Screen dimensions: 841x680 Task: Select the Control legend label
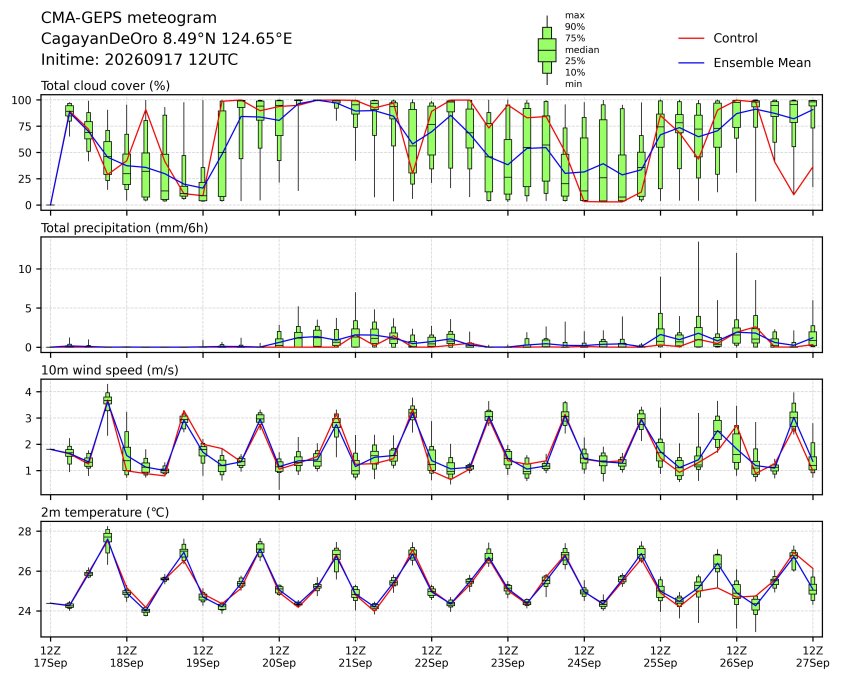point(735,38)
